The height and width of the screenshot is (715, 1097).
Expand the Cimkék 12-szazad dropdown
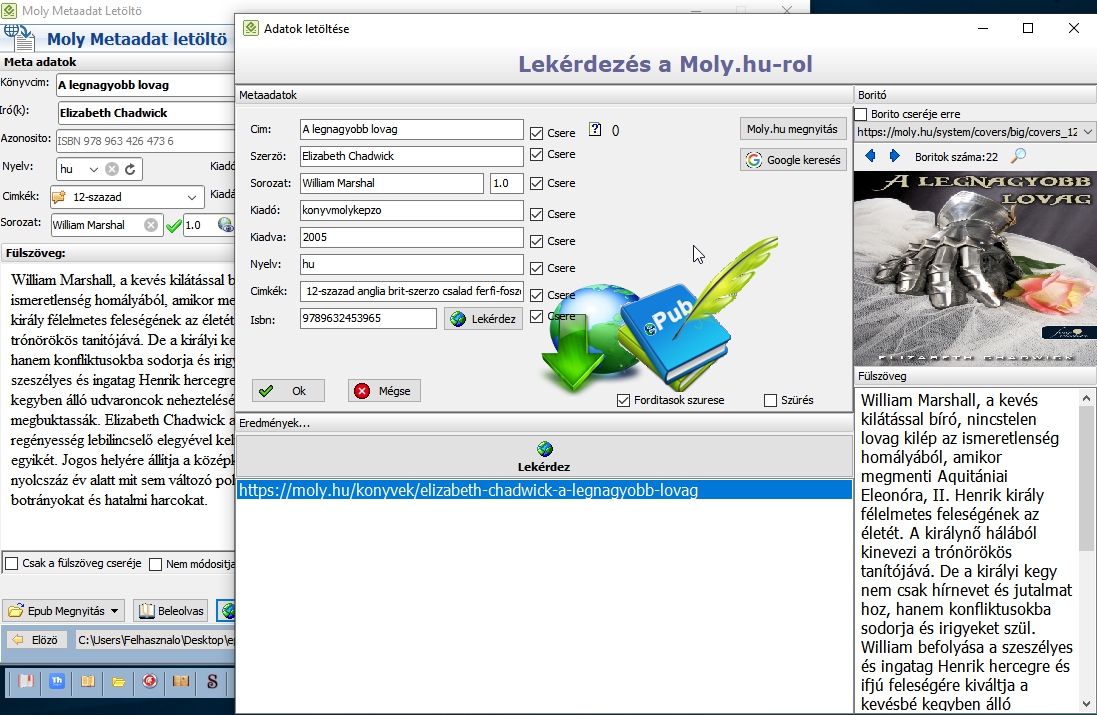click(192, 197)
